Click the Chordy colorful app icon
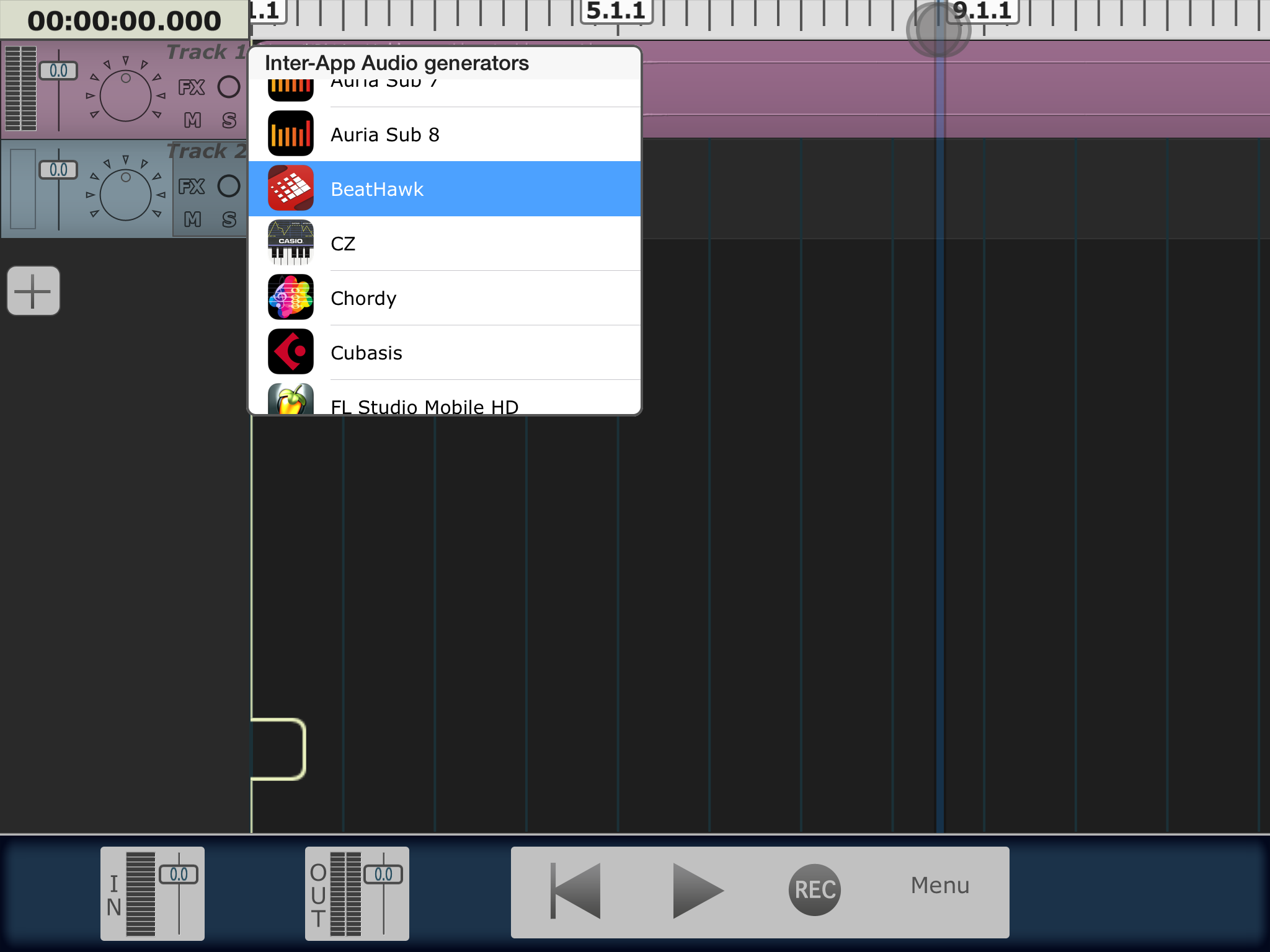The width and height of the screenshot is (1270, 952). [291, 297]
